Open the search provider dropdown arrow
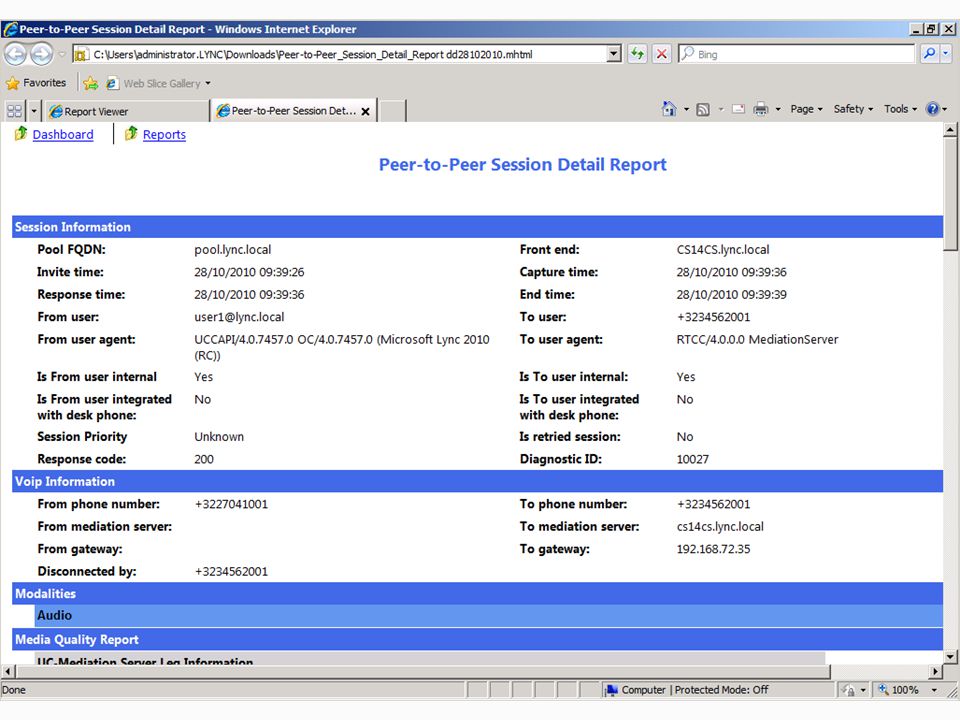The image size is (960, 720). pyautogui.click(x=946, y=54)
